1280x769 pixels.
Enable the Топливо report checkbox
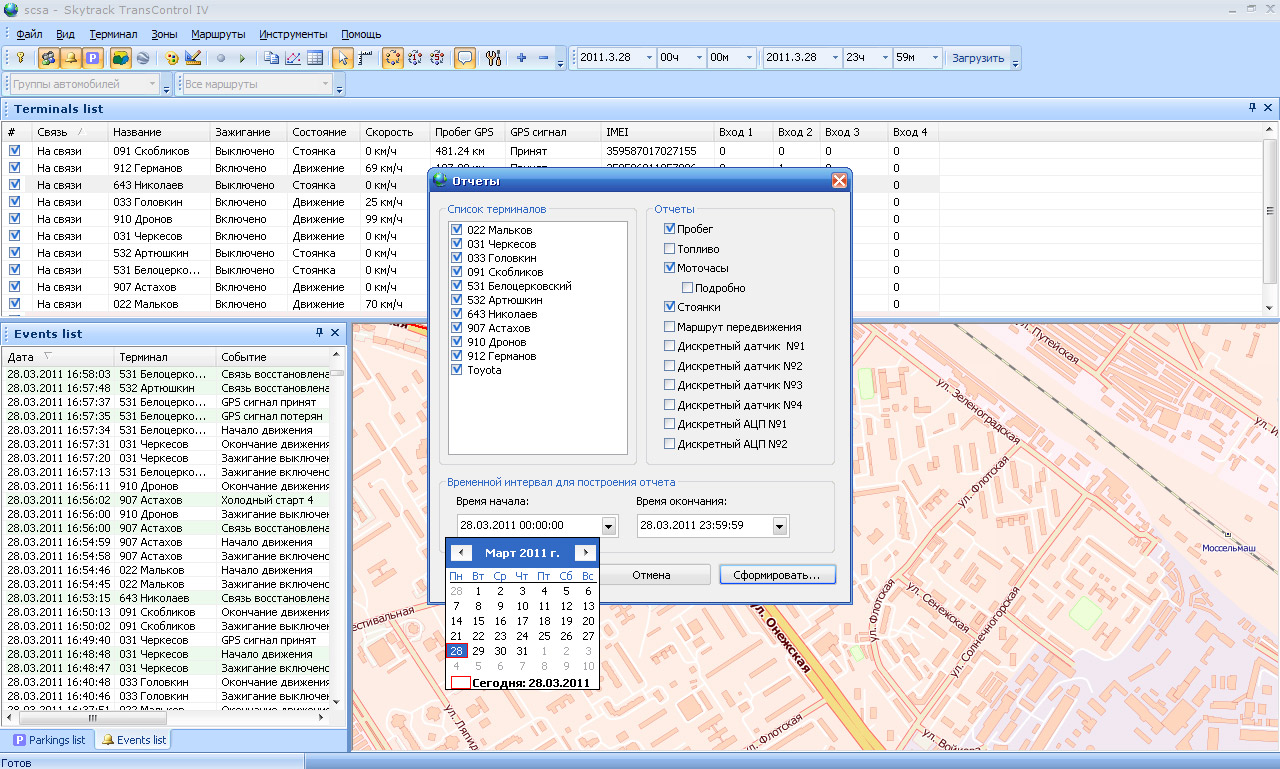click(670, 249)
